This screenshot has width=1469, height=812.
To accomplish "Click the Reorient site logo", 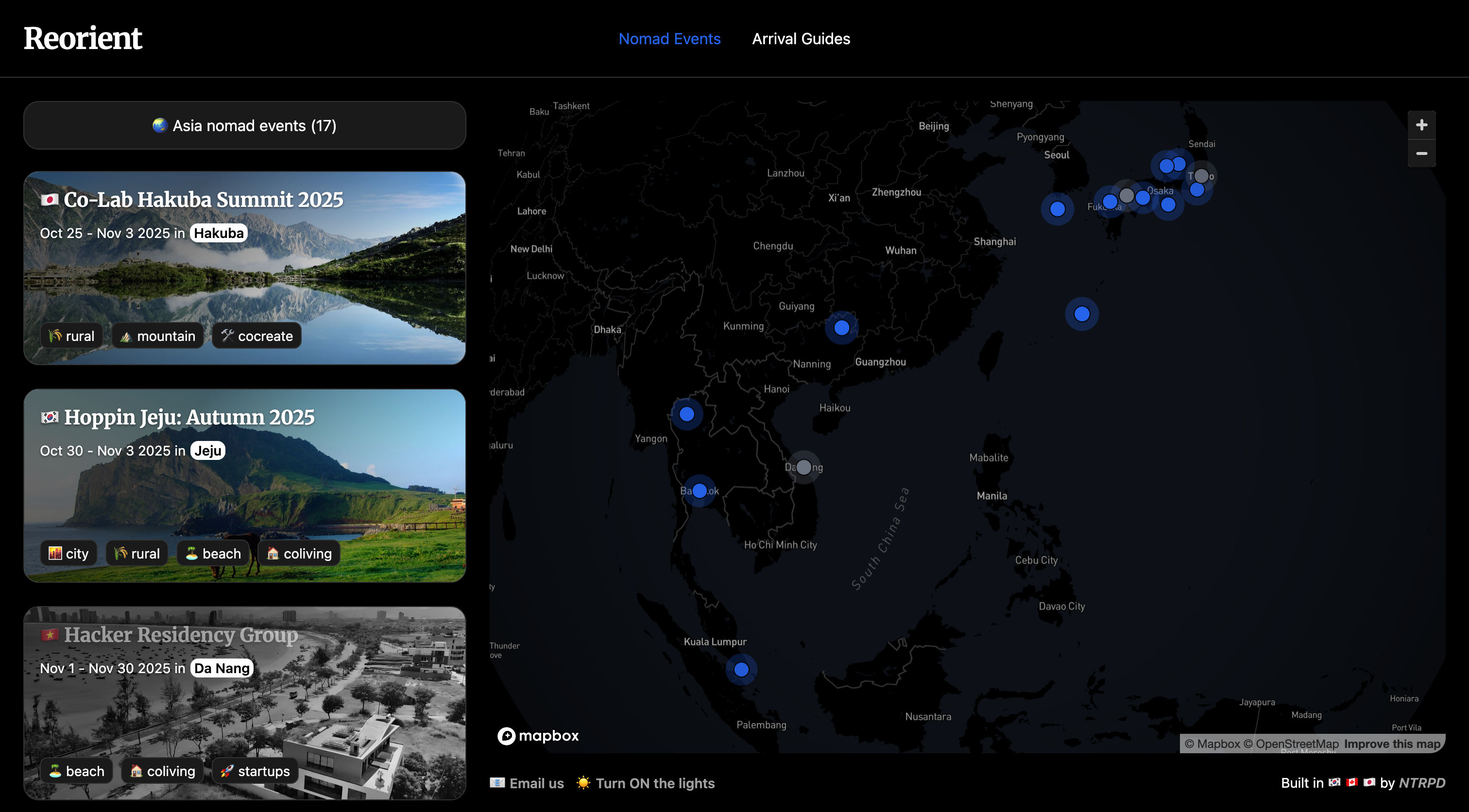I will click(x=83, y=37).
